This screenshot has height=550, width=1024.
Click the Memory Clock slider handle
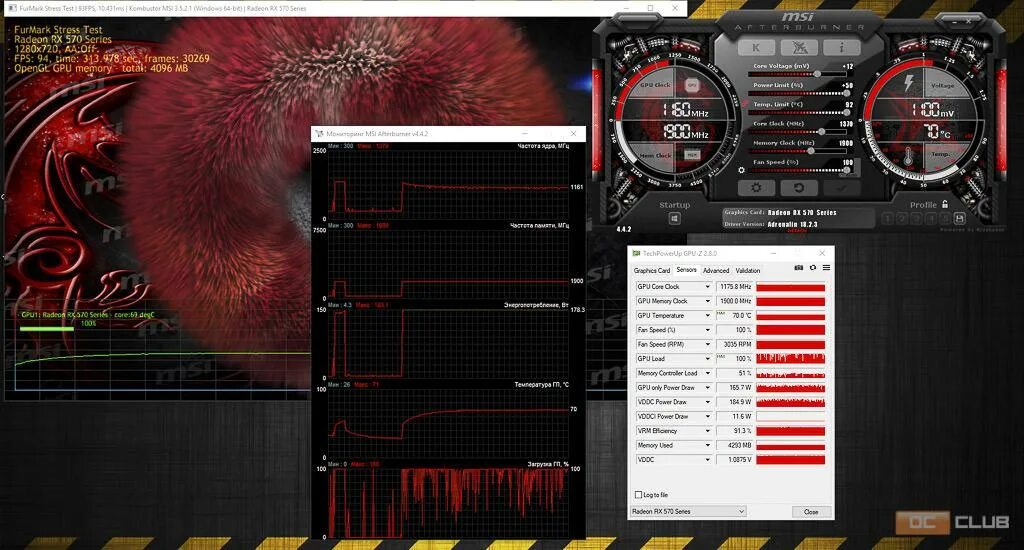(x=811, y=151)
